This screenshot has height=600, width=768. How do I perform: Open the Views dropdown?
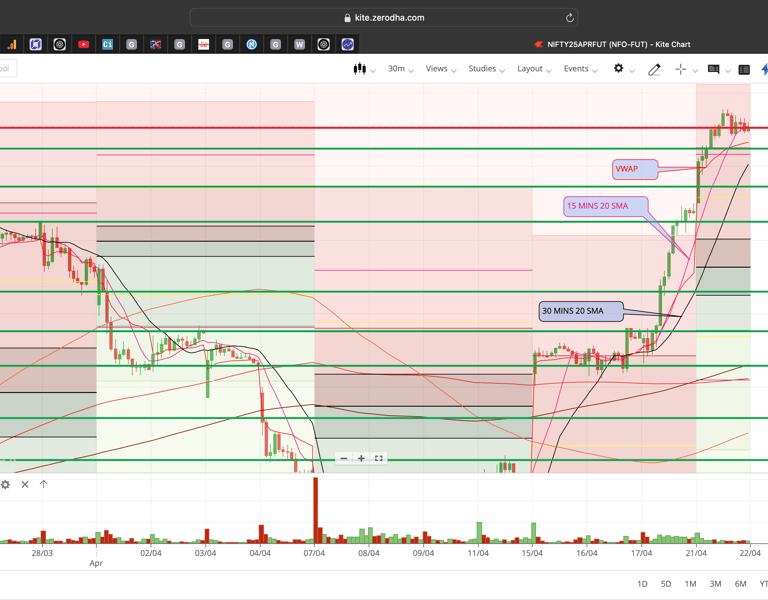point(441,69)
